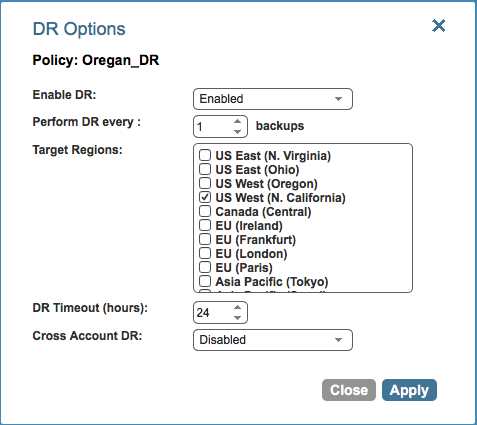Check the US East (Ohio) region
Screen dimensions: 477x425
[x=205, y=169]
